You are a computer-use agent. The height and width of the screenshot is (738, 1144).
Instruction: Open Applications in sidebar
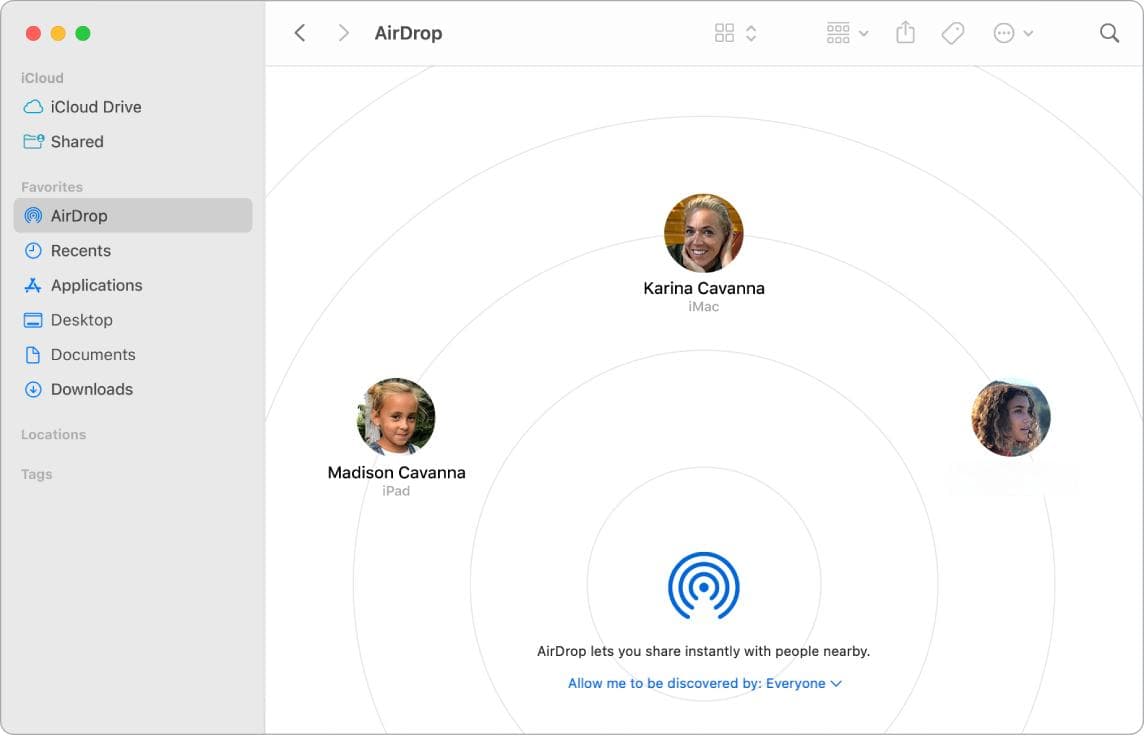(x=133, y=285)
